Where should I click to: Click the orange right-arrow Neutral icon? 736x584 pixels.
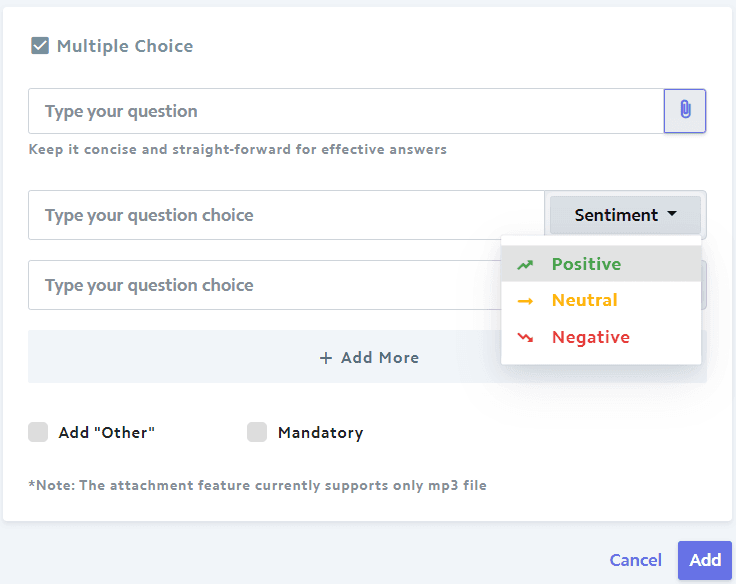point(525,301)
